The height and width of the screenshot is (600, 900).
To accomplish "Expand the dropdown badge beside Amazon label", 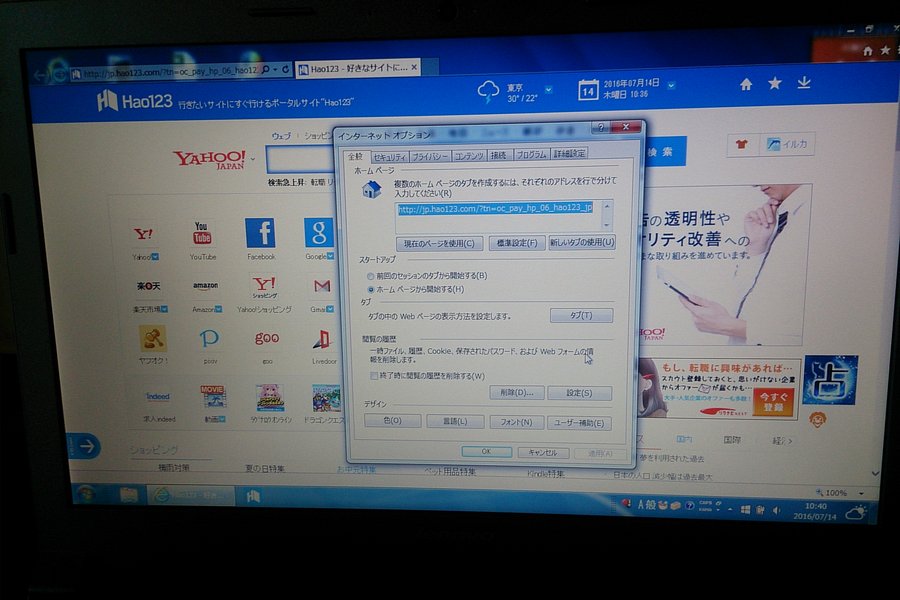I will tap(218, 309).
